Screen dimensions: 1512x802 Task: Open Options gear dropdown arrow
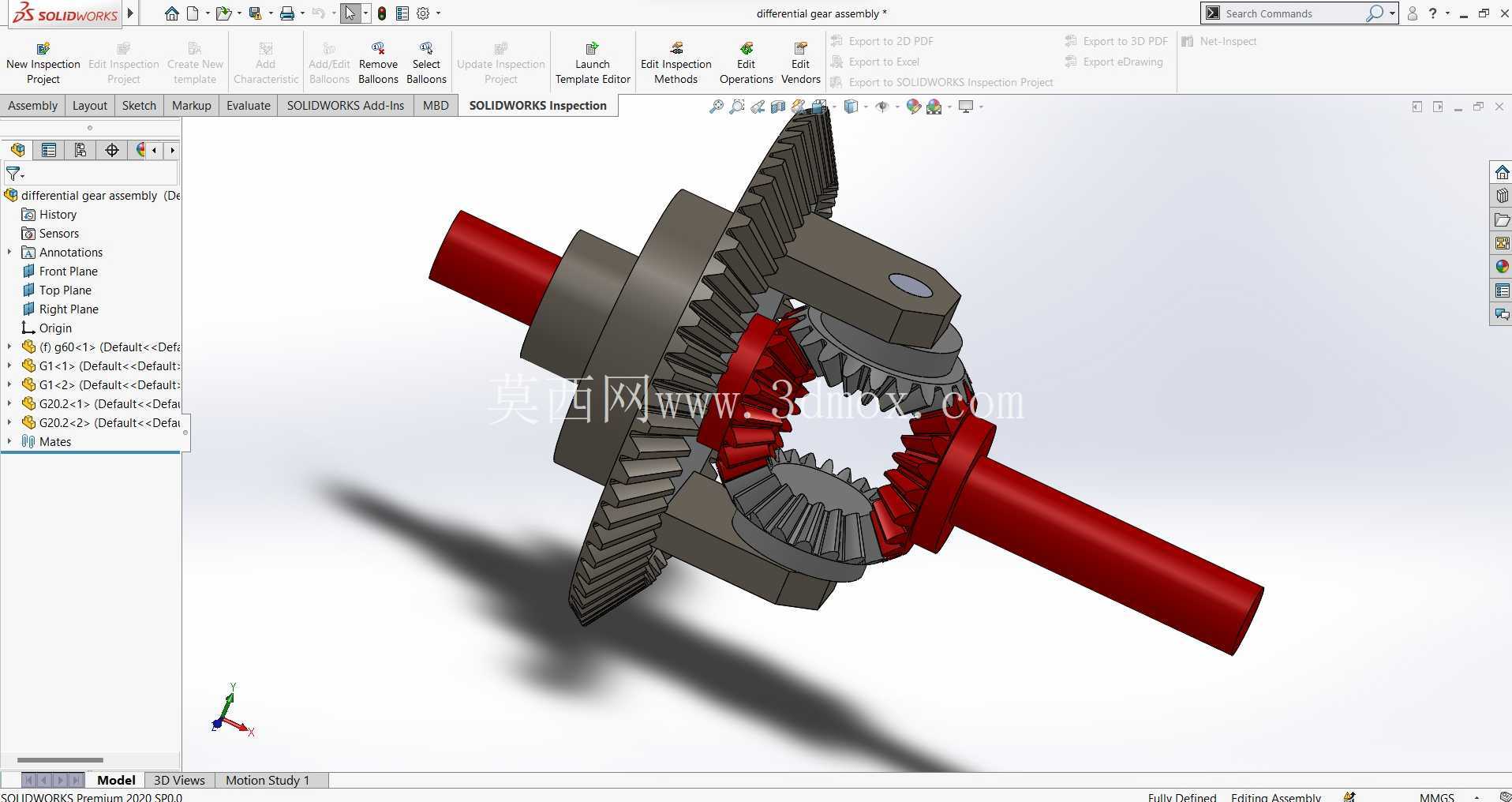pyautogui.click(x=438, y=13)
